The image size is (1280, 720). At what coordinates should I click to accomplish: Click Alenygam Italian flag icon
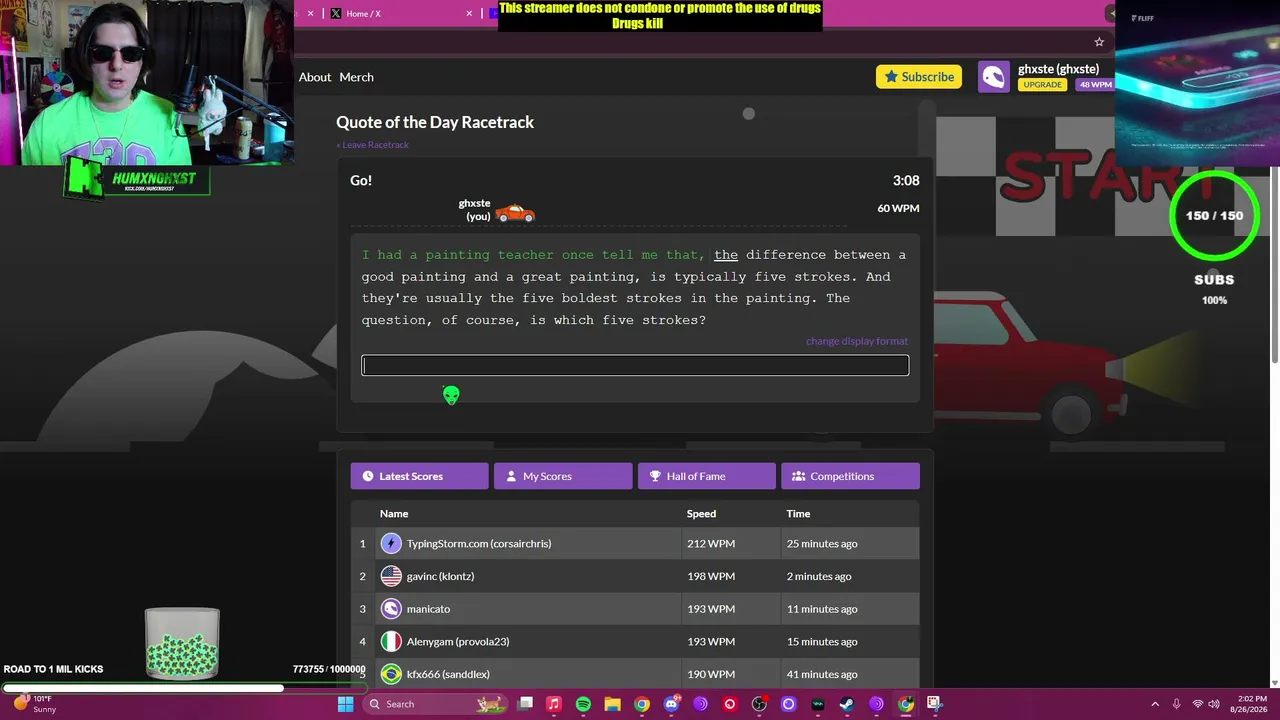pyautogui.click(x=391, y=641)
